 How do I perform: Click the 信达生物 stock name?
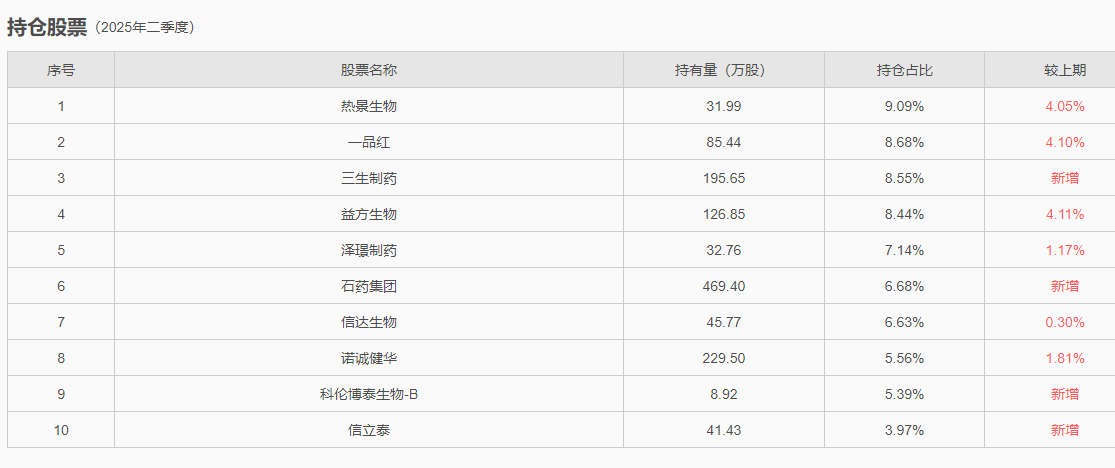pyautogui.click(x=368, y=322)
